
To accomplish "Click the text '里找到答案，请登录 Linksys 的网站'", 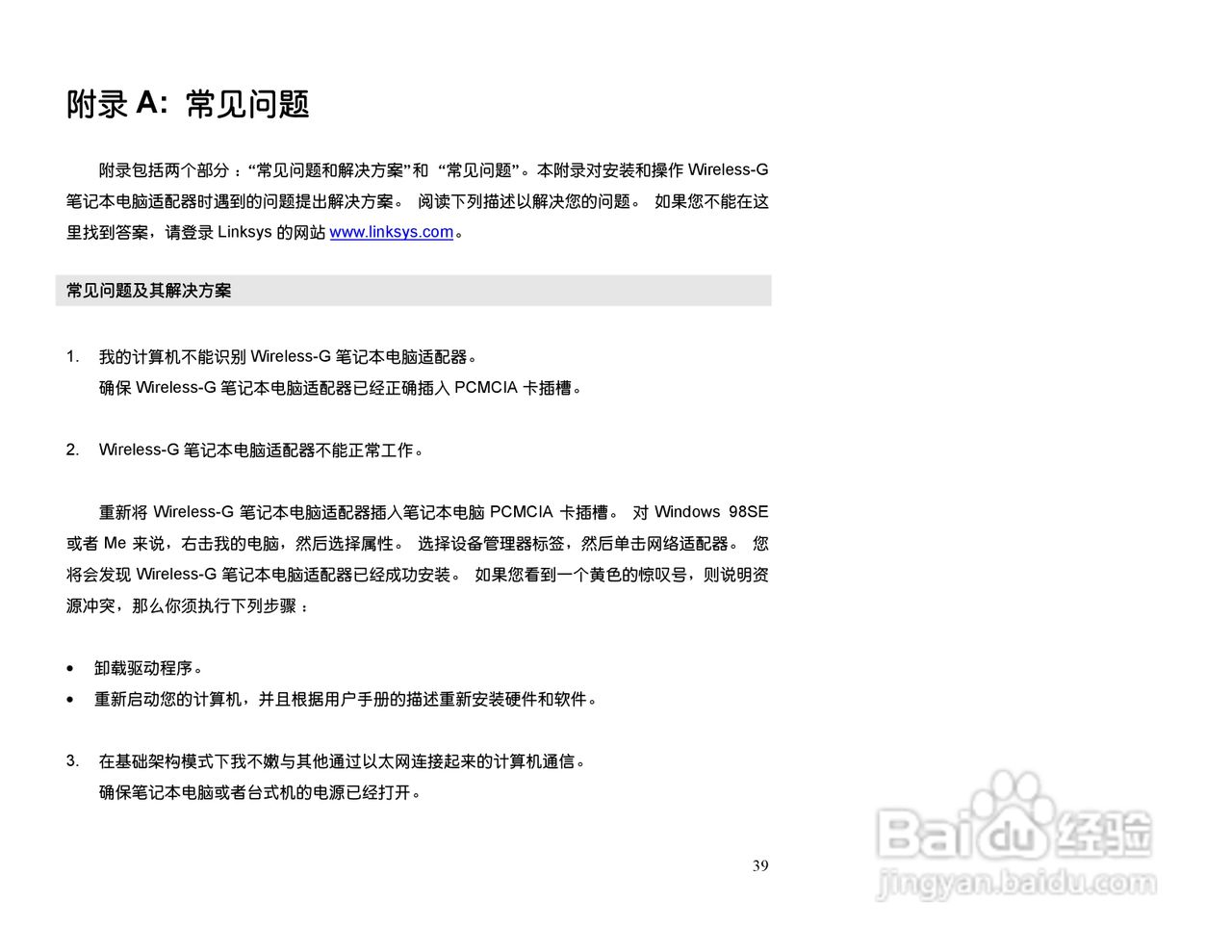I will (195, 232).
